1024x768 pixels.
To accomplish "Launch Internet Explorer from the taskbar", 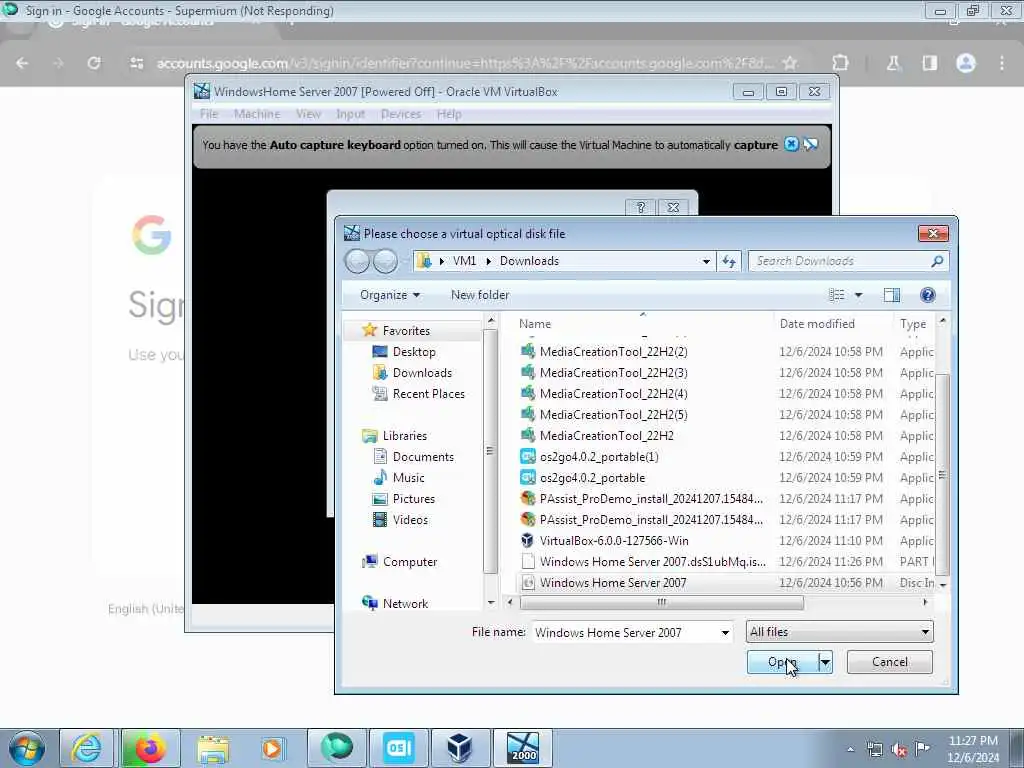I will click(87, 748).
